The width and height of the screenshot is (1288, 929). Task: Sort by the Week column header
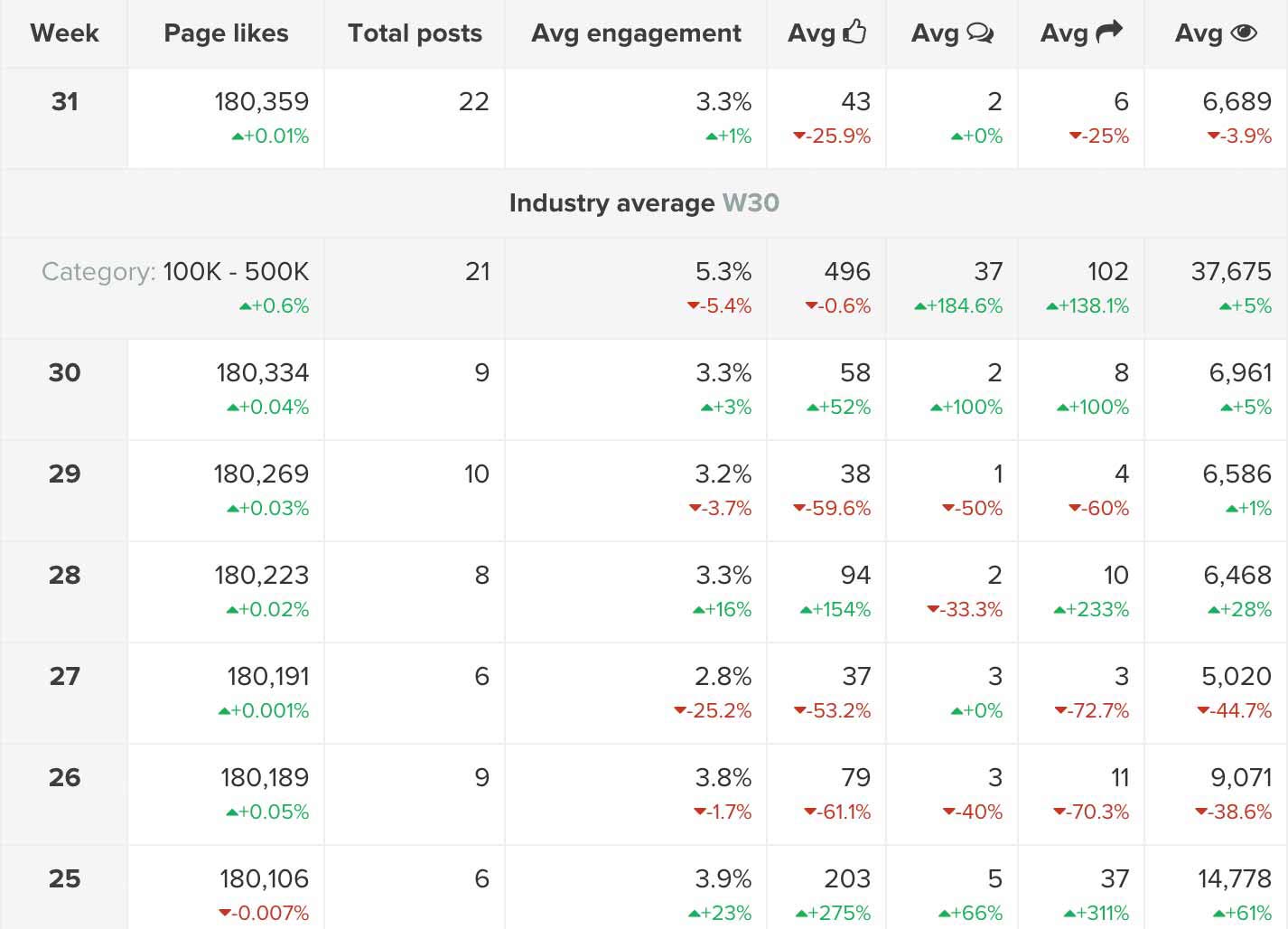click(x=64, y=33)
